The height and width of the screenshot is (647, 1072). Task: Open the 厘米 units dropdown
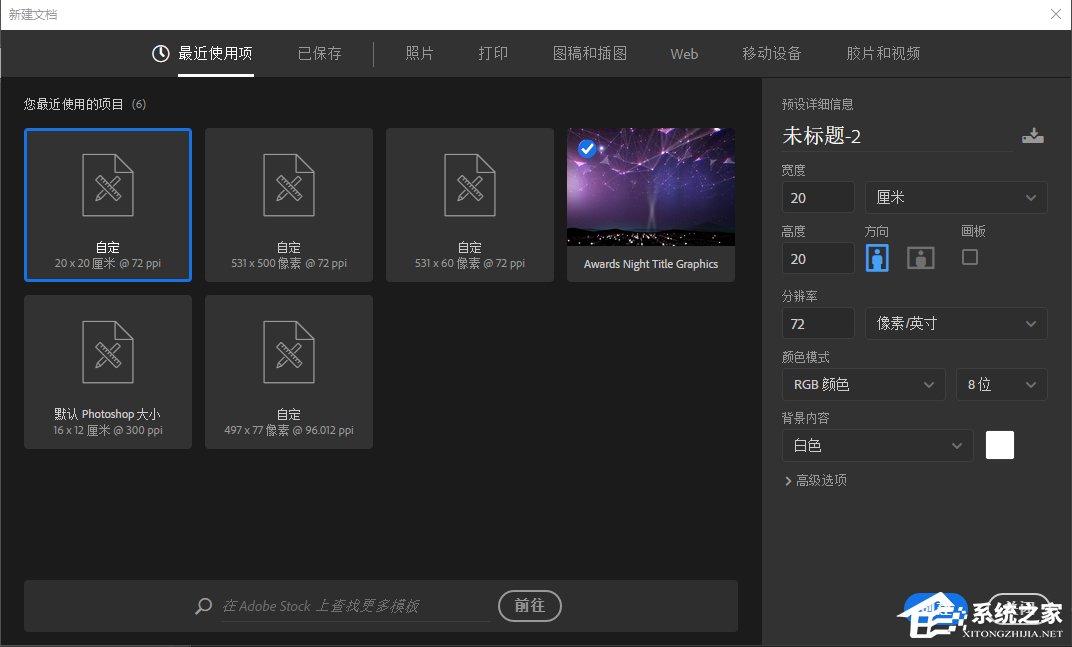(955, 197)
